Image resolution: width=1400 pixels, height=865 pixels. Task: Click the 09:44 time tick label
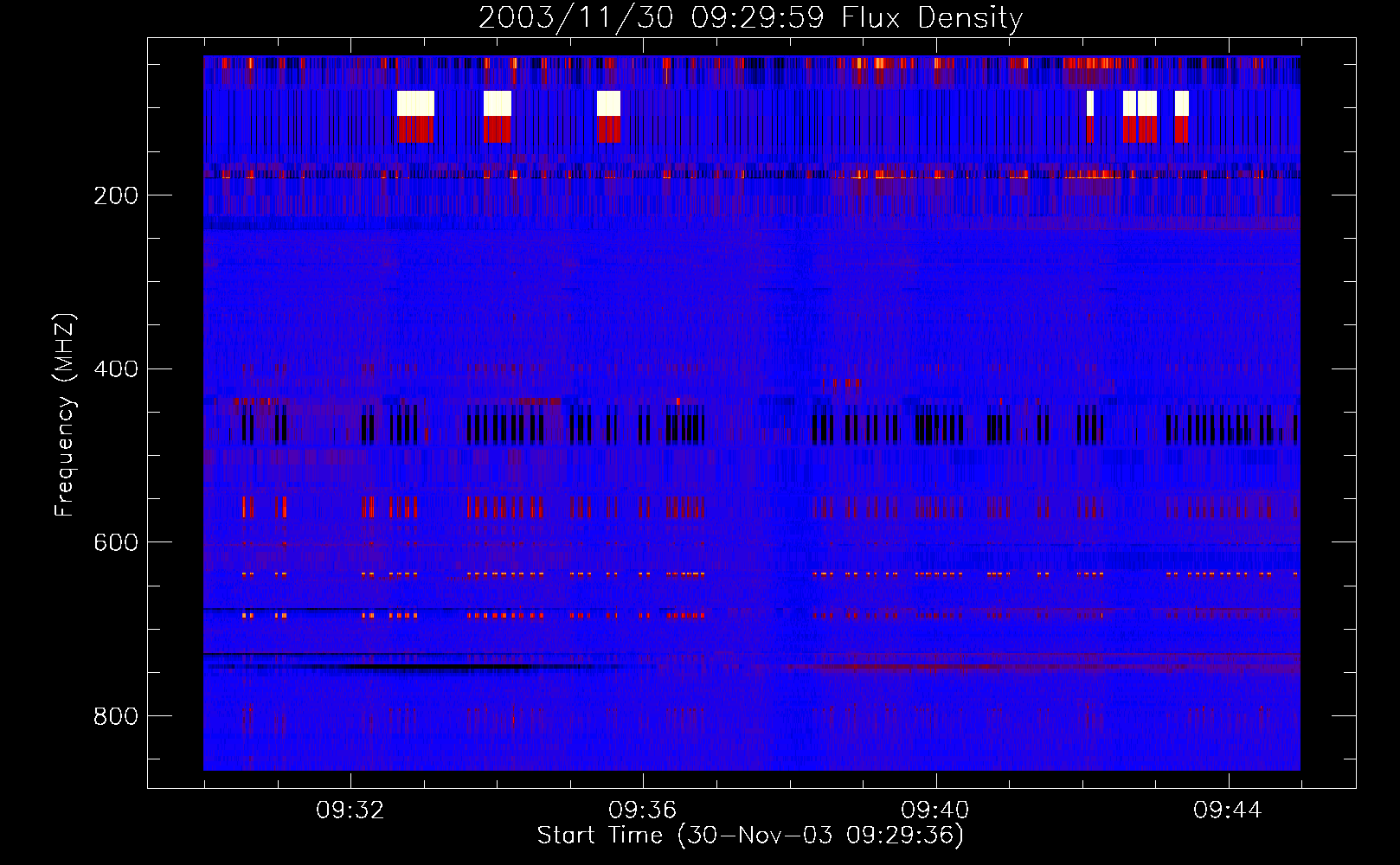[1228, 811]
